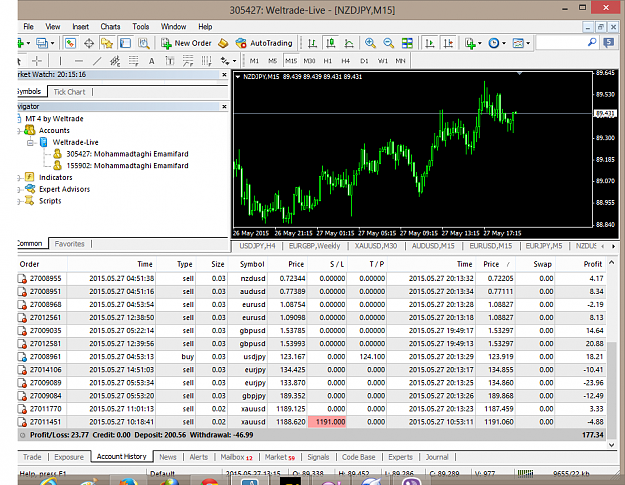Switch to the Favorites tab
Screen dimensions: 625x485
69,244
